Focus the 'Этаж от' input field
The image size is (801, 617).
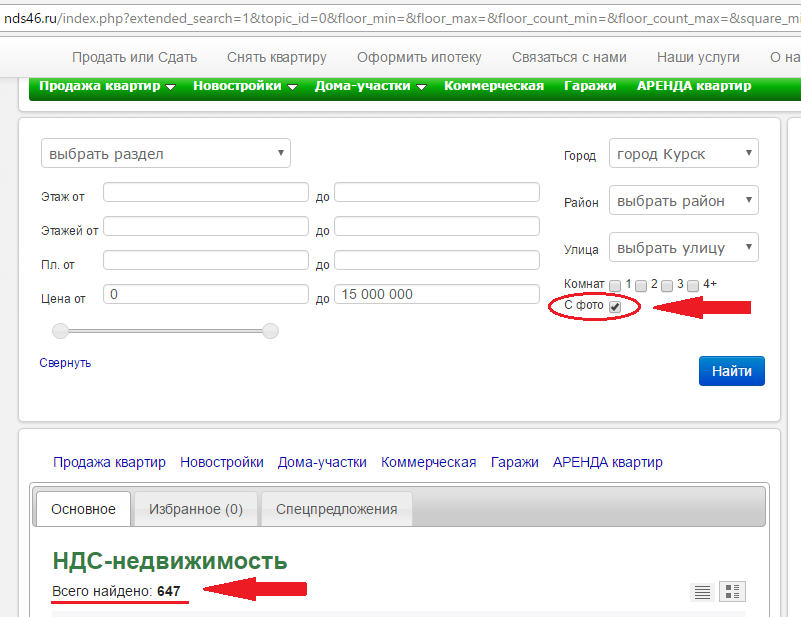[206, 192]
